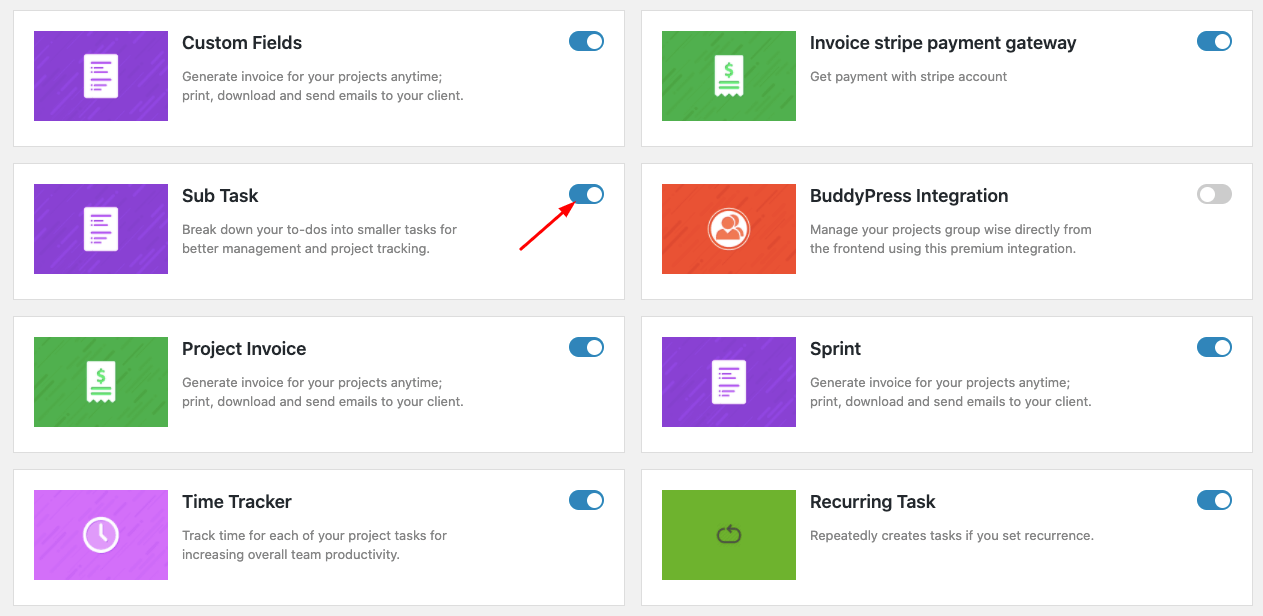Turn off Recurring Task
1263x616 pixels.
coord(1213,500)
